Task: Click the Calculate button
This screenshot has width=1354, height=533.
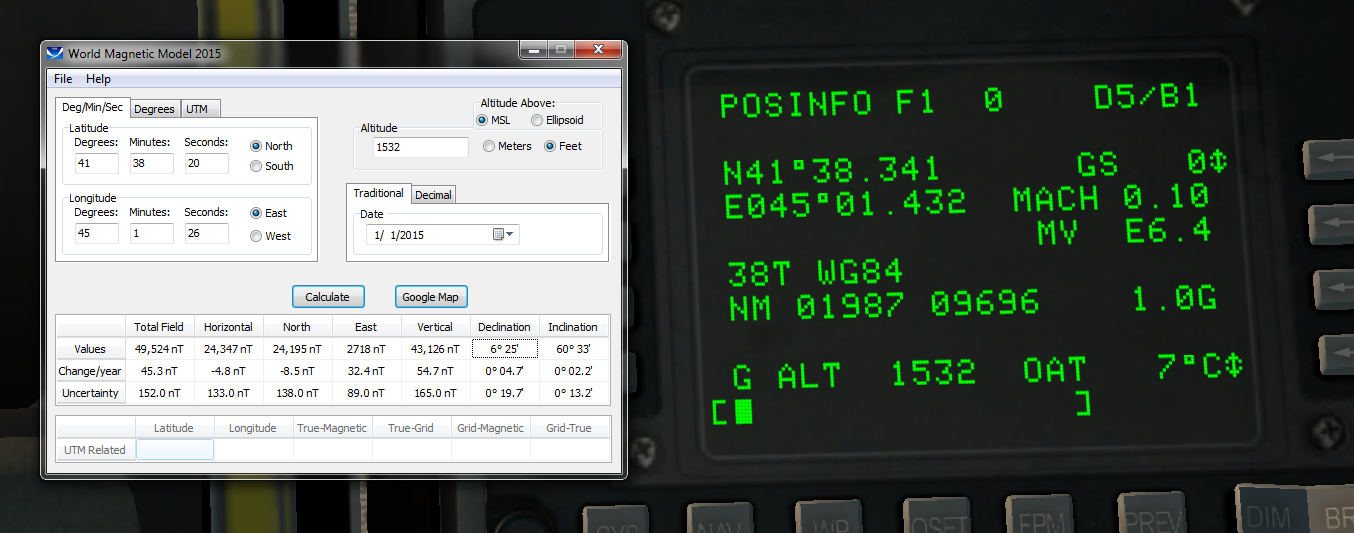Action: pyautogui.click(x=328, y=297)
